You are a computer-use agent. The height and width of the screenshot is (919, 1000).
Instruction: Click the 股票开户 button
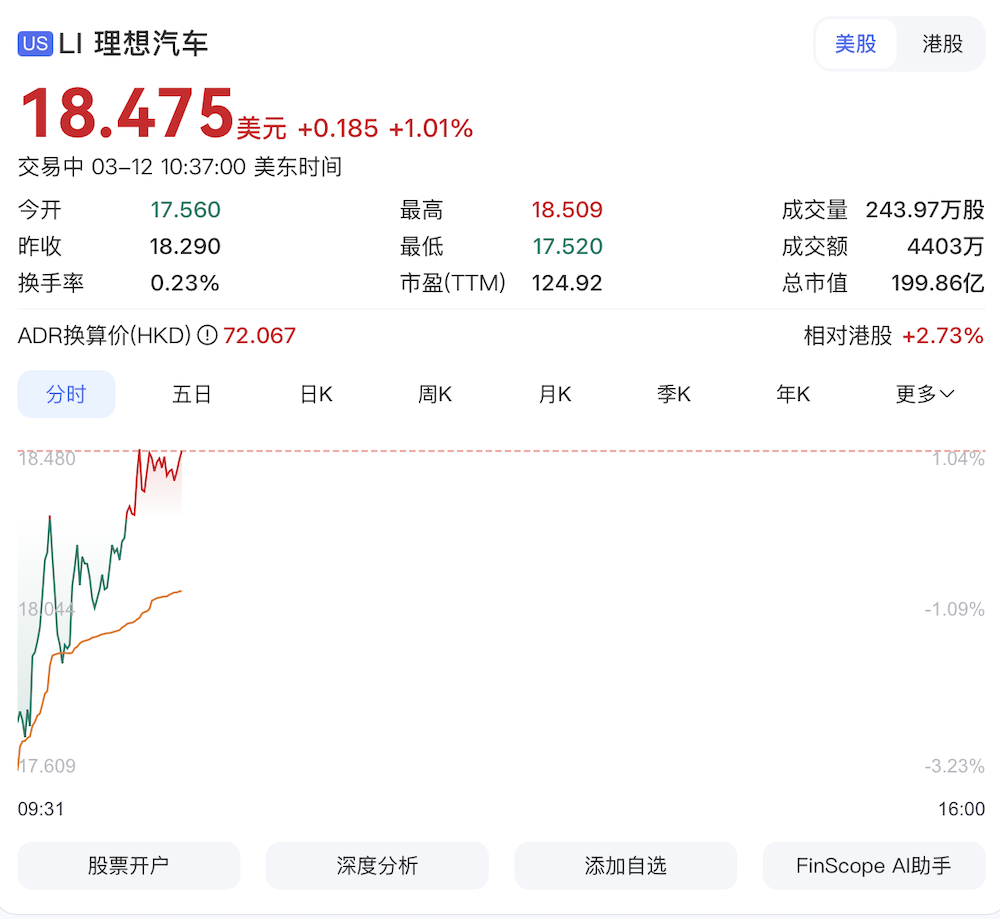(128, 866)
